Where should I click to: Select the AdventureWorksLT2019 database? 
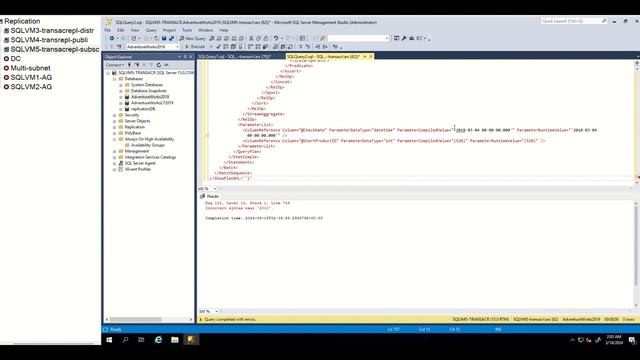point(152,103)
